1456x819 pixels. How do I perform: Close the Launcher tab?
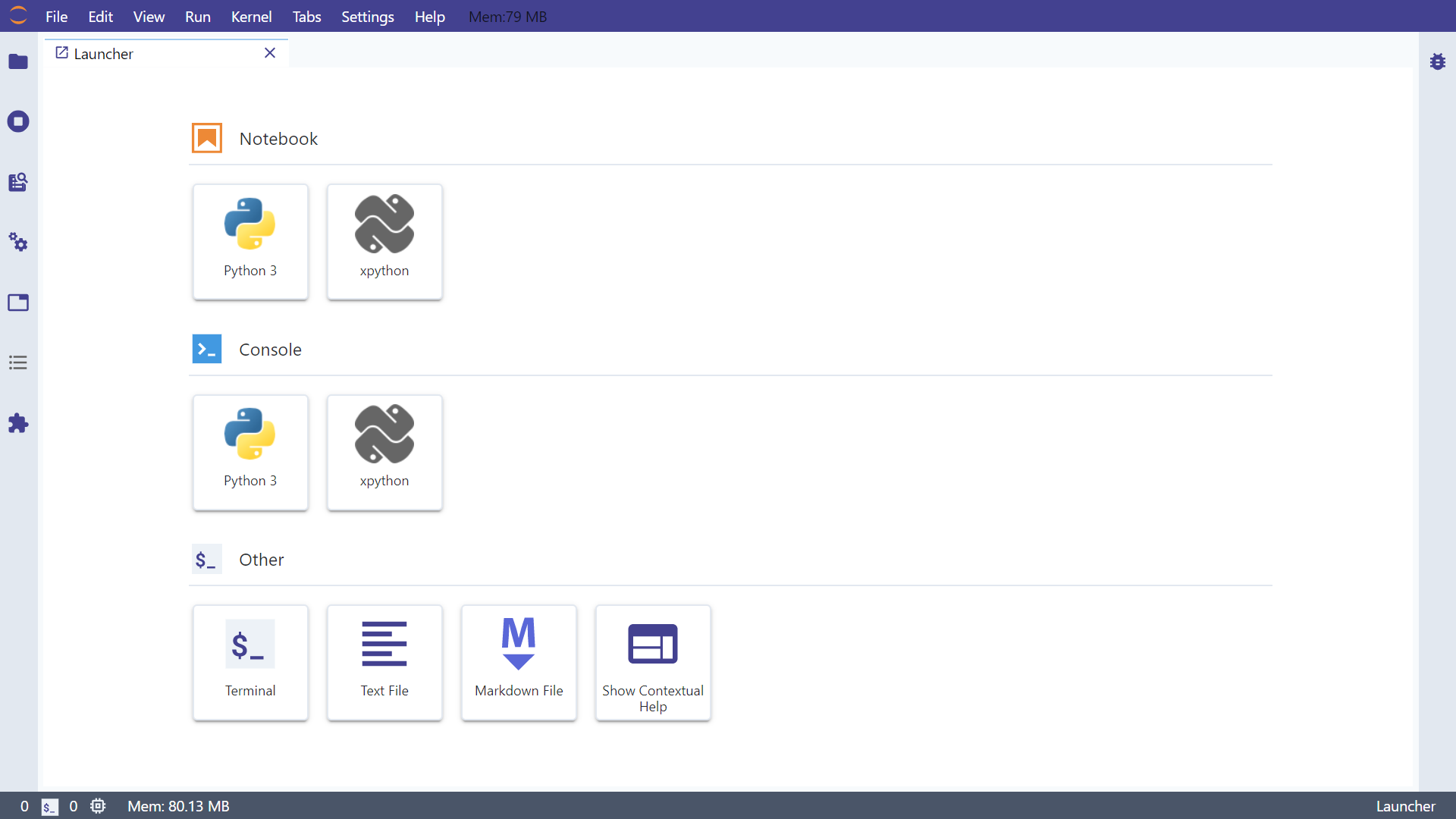click(x=270, y=52)
